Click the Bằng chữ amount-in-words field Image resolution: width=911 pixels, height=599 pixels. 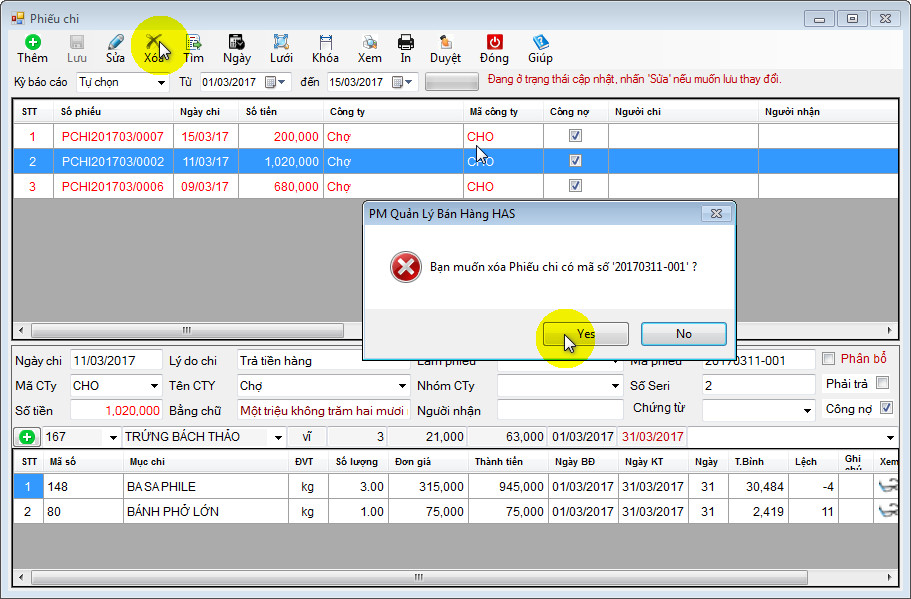pos(323,411)
